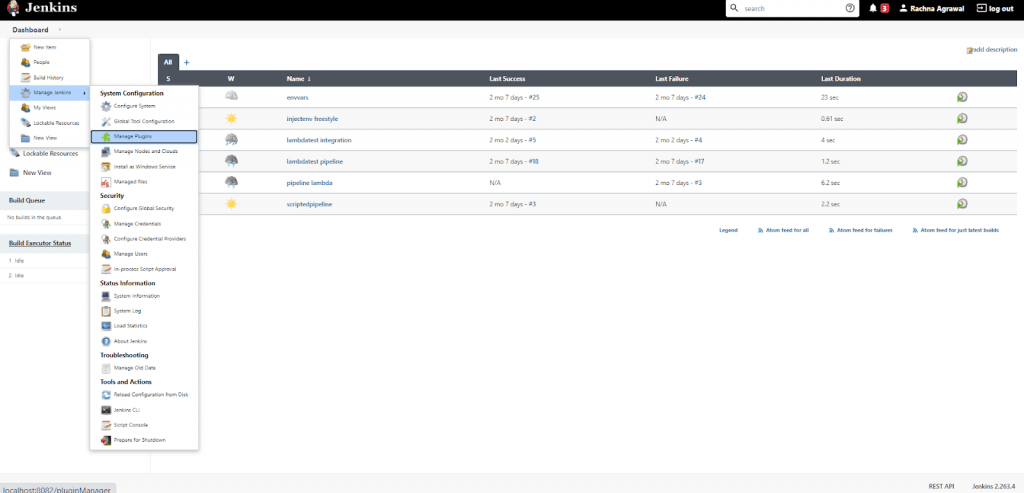Screen dimensions: 1024x493
Task: Open the search help question-mark icon
Action: pos(850,8)
